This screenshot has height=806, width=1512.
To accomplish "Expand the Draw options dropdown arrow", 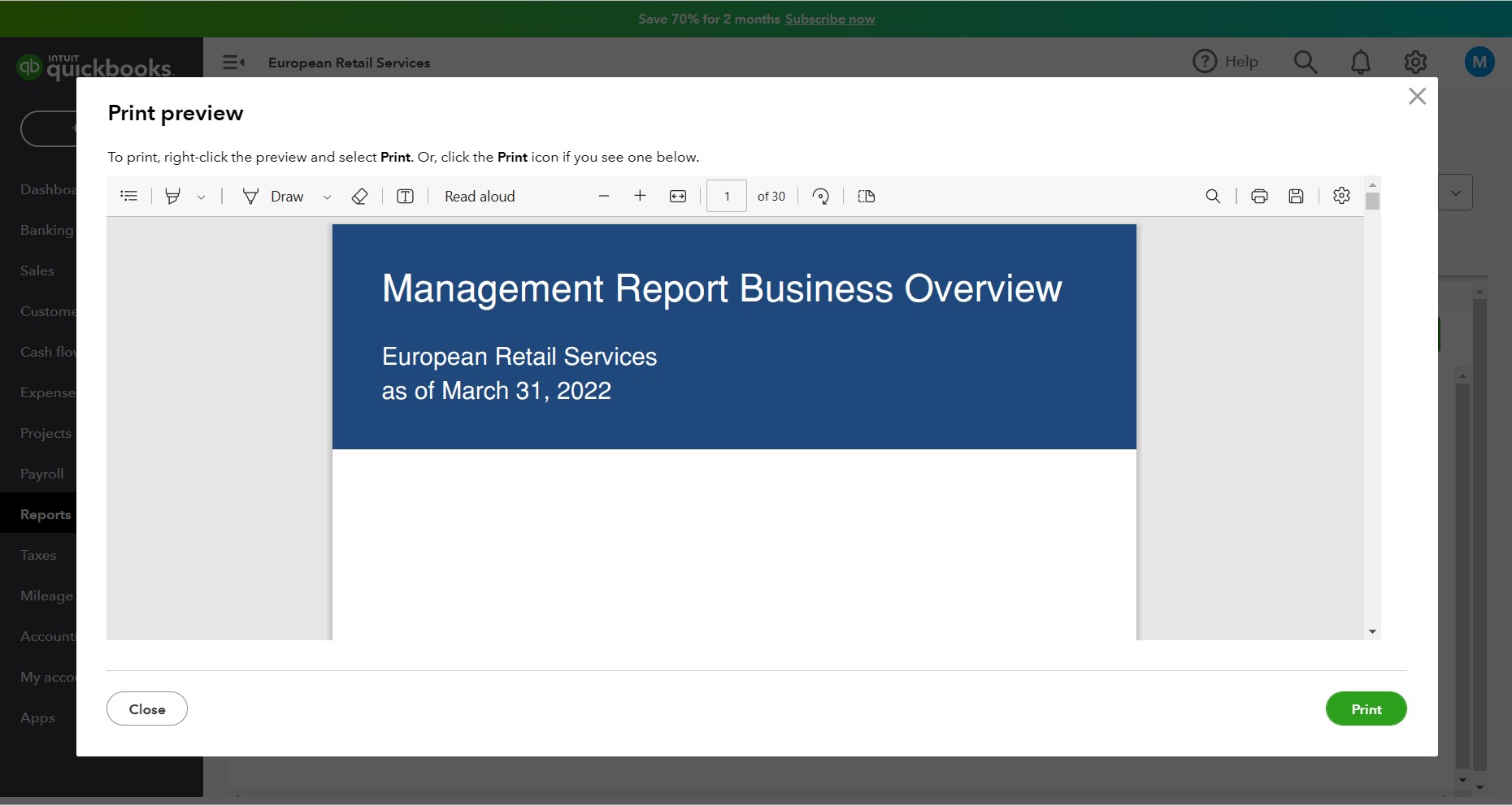I will click(327, 197).
